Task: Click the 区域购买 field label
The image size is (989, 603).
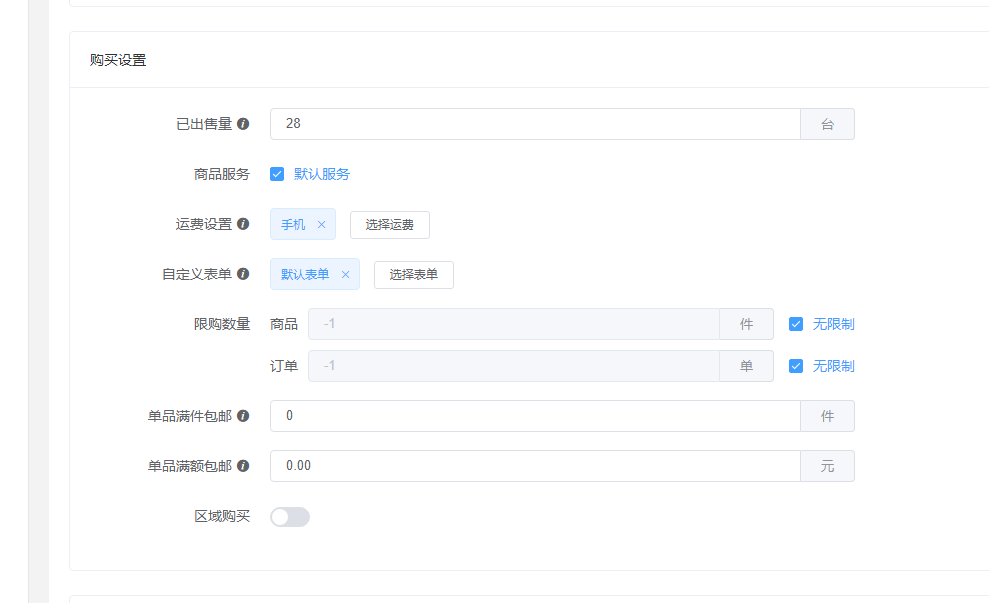Action: [222, 516]
